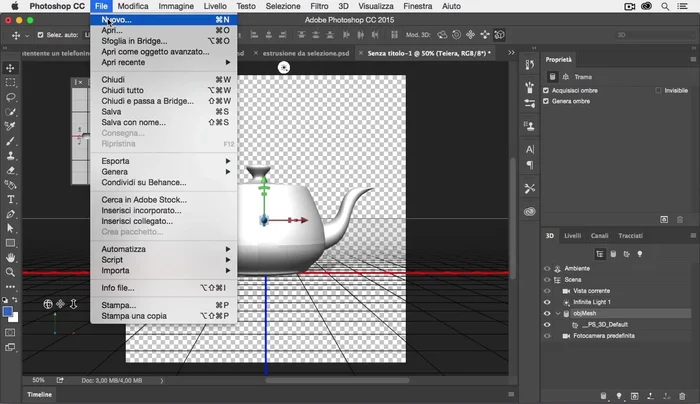Viewport: 700px width, 404px height.
Task: Select the Zoom magnifier tool
Action: (x=11, y=272)
